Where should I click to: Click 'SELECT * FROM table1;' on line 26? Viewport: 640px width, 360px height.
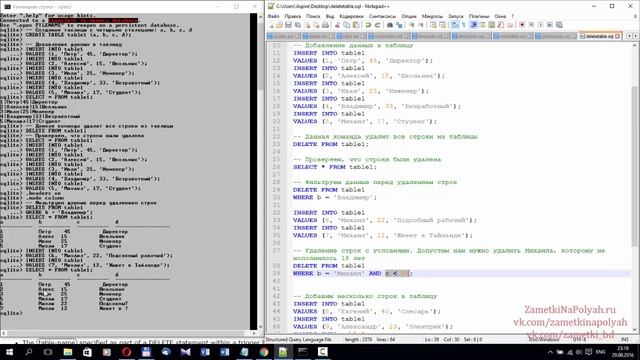335,167
